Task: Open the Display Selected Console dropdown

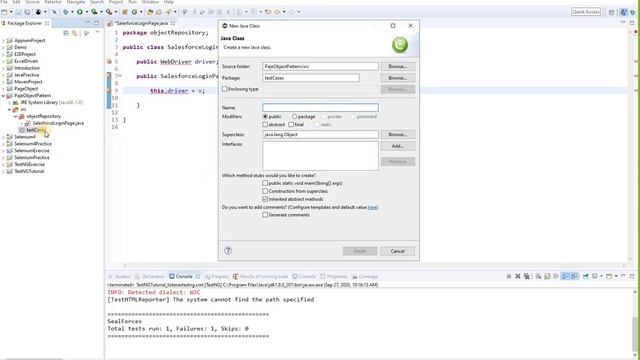Action: (601, 276)
